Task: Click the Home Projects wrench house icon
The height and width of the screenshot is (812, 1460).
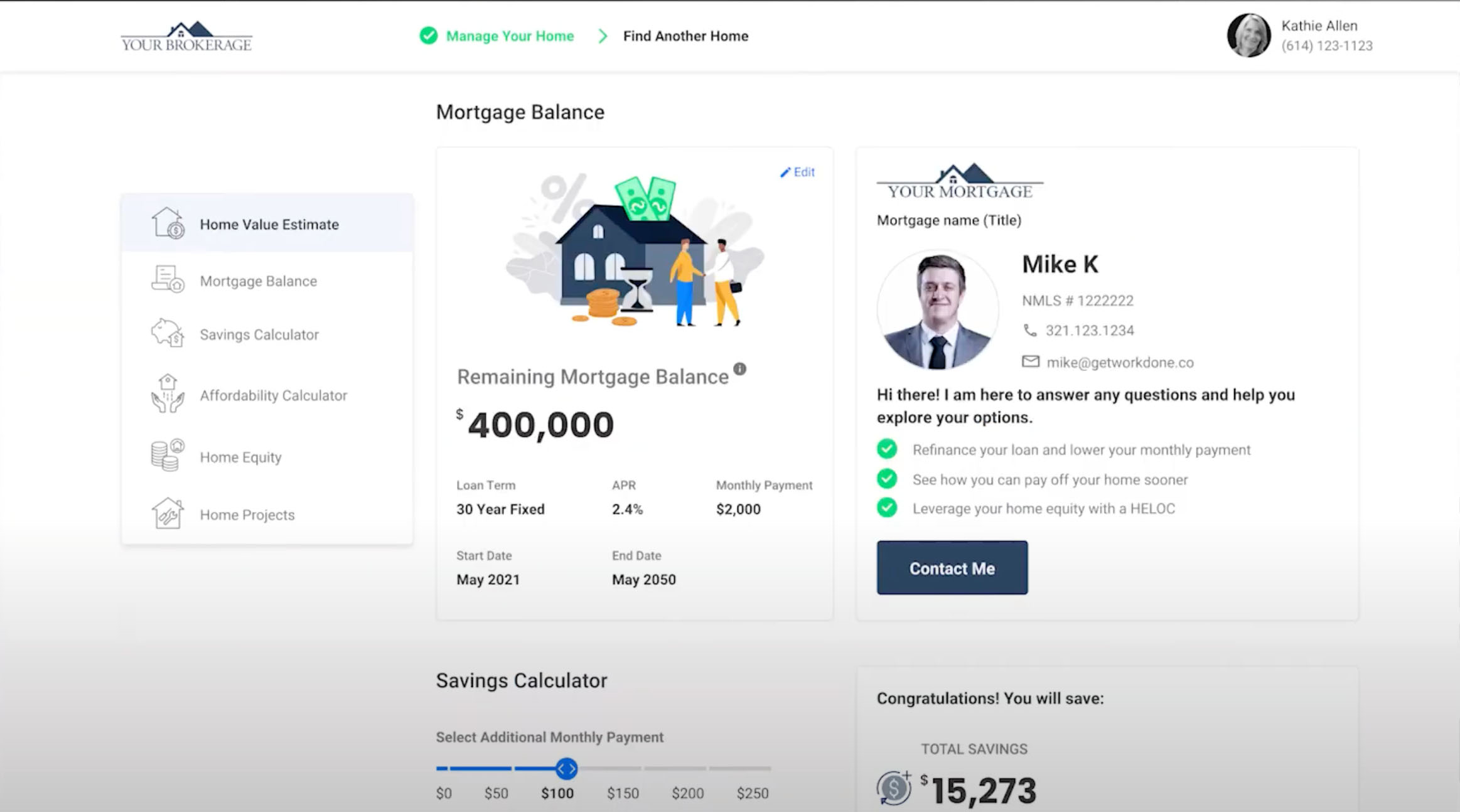Action: (168, 513)
